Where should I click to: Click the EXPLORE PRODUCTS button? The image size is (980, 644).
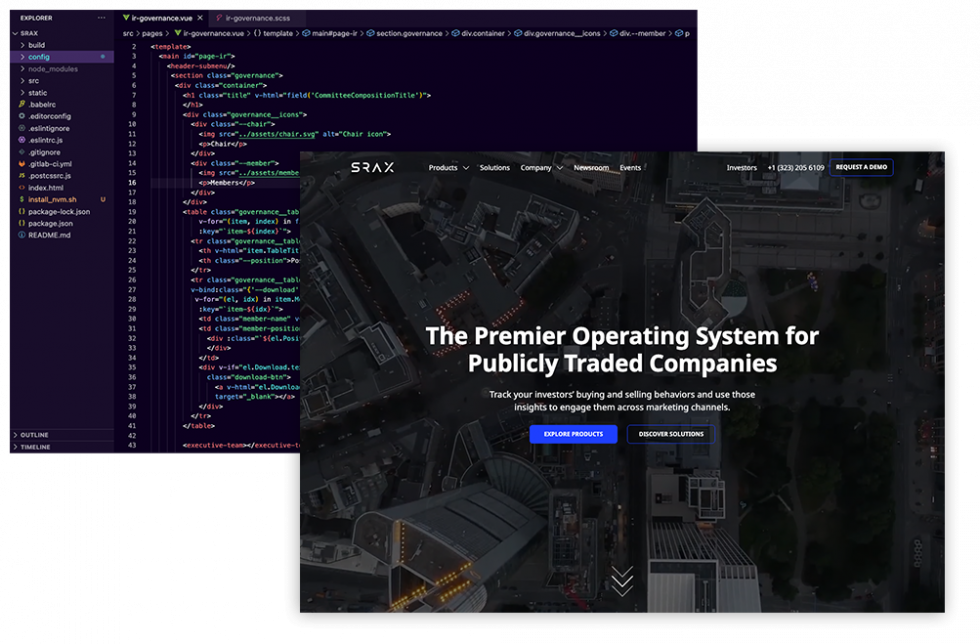pos(573,434)
